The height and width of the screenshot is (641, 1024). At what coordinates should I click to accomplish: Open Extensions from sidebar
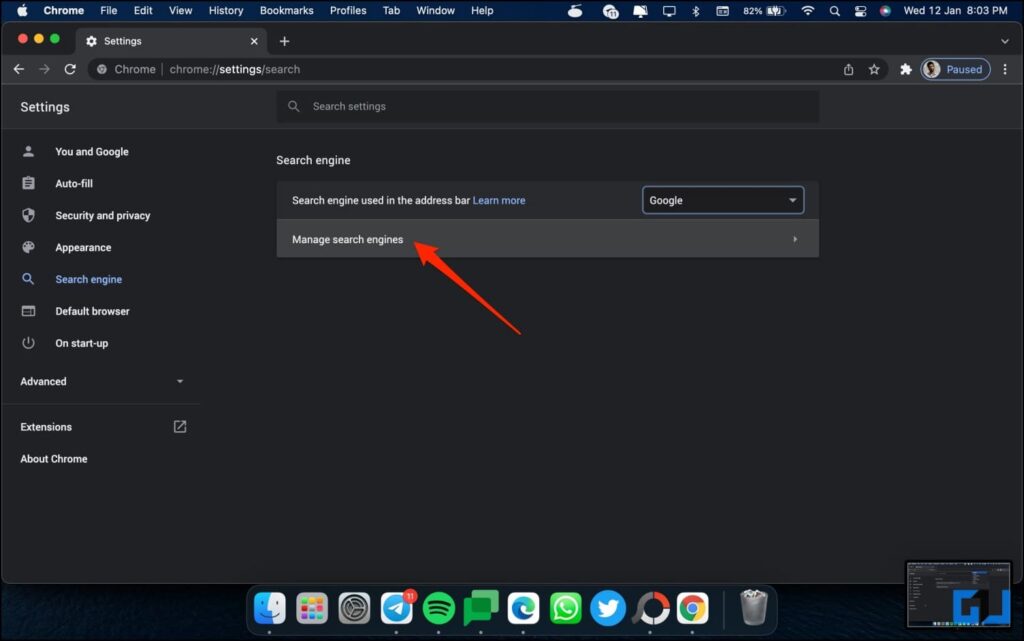coord(46,427)
